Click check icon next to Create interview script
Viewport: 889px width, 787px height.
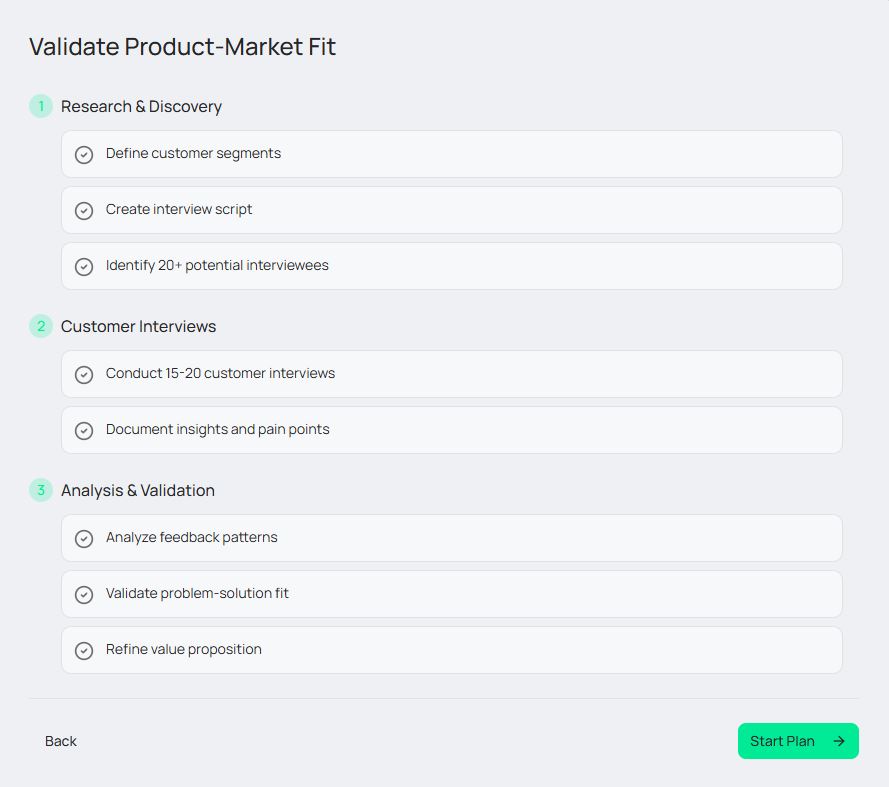click(x=84, y=211)
